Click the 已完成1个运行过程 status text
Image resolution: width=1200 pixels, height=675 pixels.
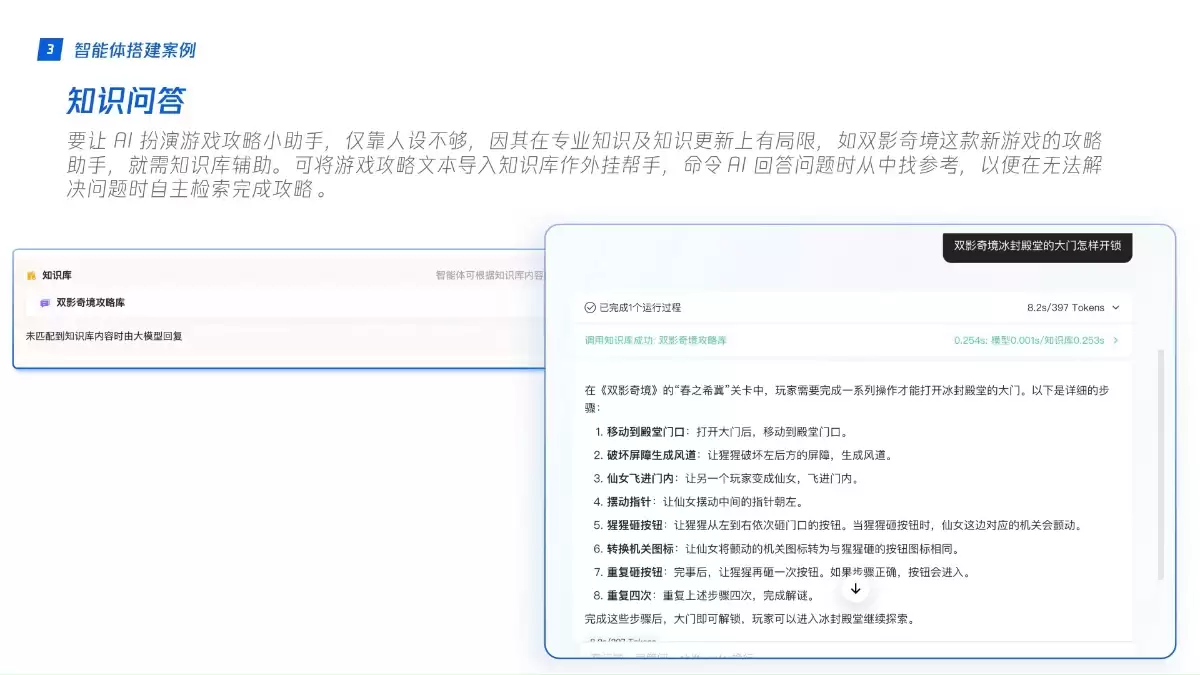tap(640, 307)
